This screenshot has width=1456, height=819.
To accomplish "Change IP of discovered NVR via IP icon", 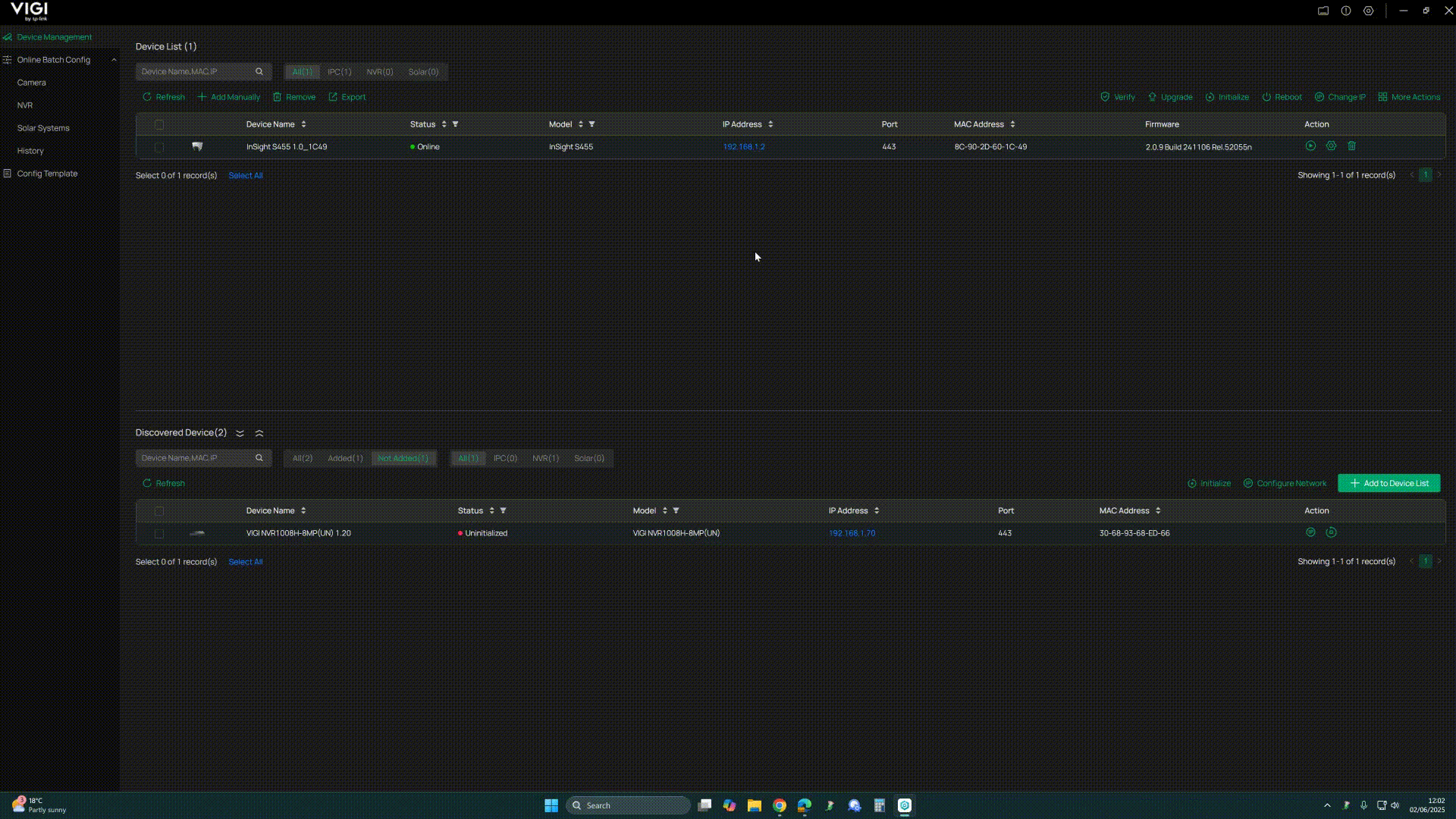I will coord(1310,532).
